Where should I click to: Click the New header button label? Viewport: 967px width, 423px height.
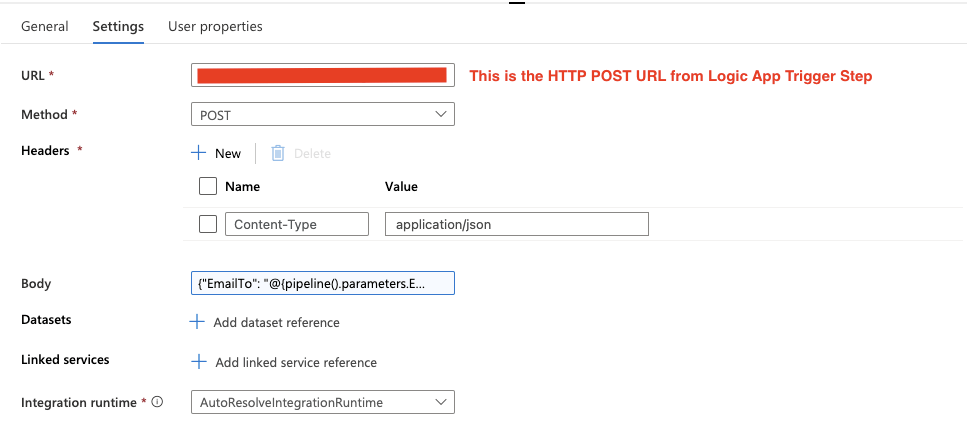click(228, 153)
